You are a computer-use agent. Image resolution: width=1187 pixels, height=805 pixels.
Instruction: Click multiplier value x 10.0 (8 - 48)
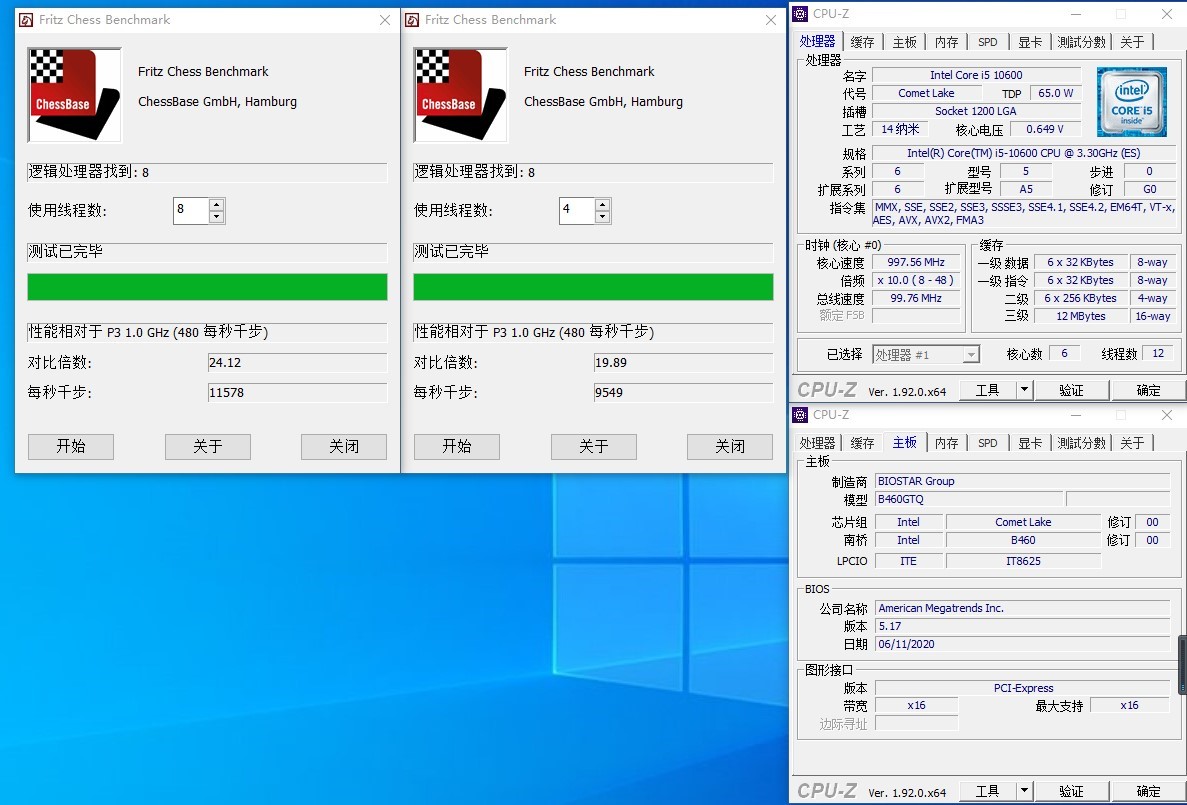[x=916, y=280]
